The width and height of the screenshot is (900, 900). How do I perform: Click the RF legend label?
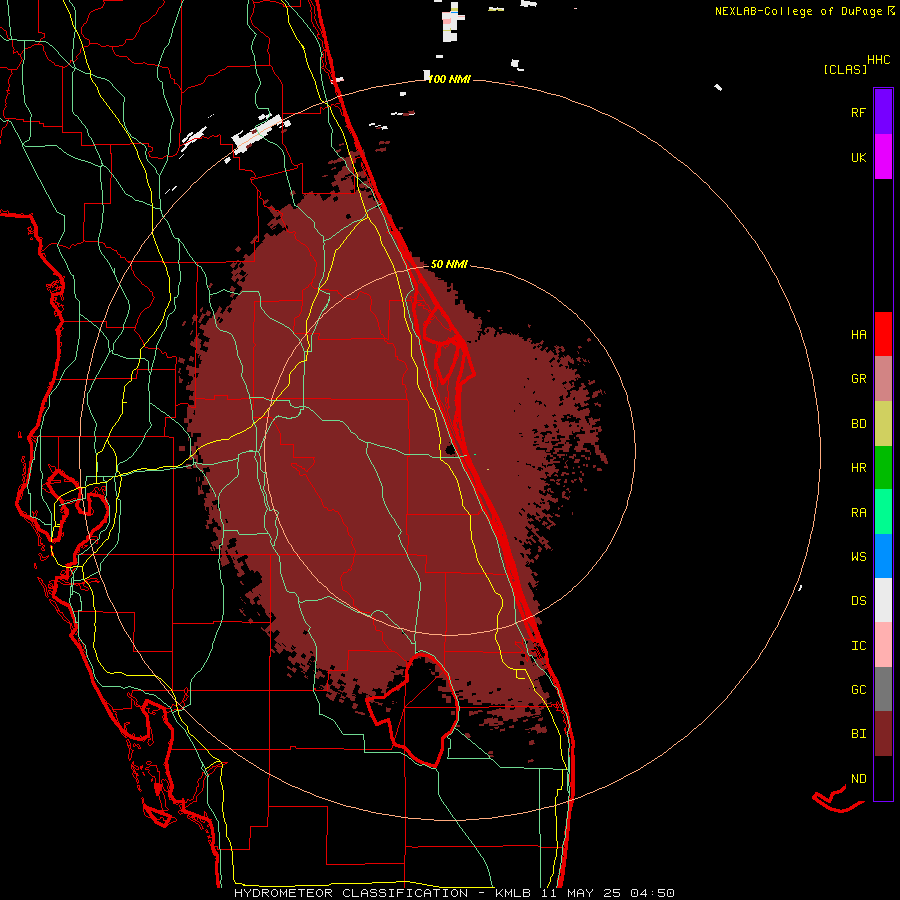[858, 113]
